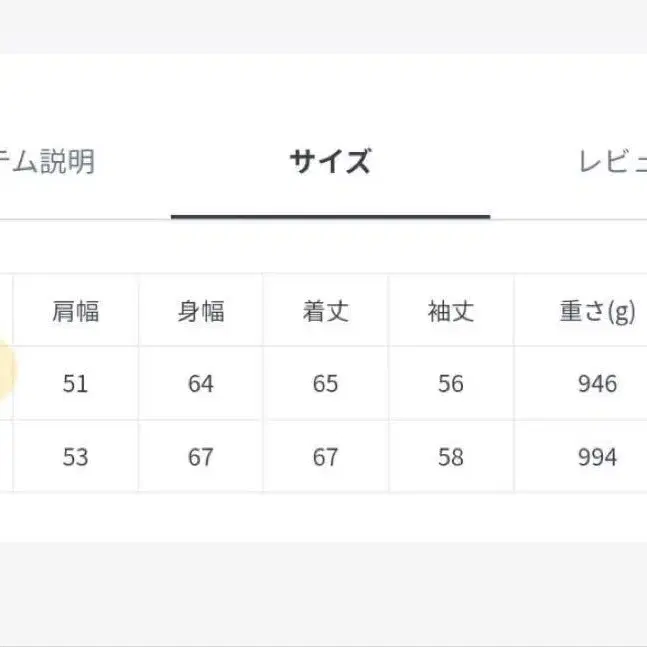
Task: Click the dark underline below the サイズ tab
Action: pos(330,216)
